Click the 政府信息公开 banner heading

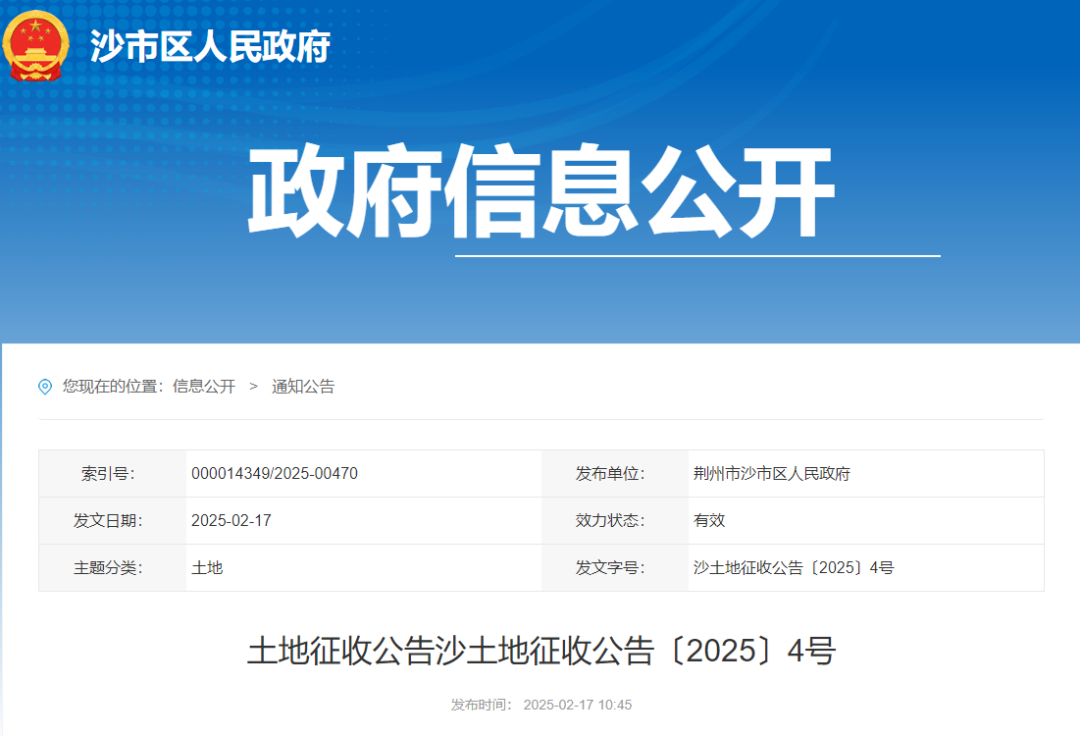pyautogui.click(x=540, y=194)
